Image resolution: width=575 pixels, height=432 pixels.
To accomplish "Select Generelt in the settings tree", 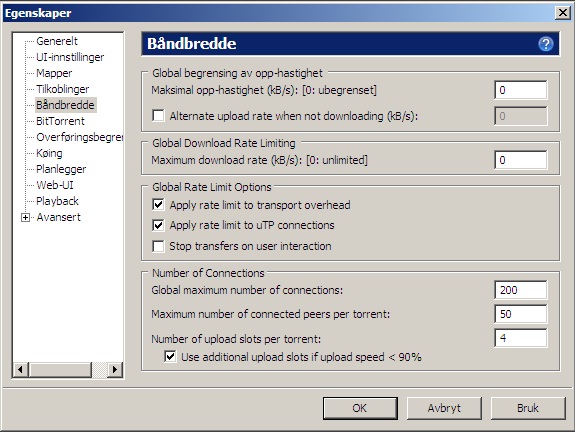I will [57, 41].
